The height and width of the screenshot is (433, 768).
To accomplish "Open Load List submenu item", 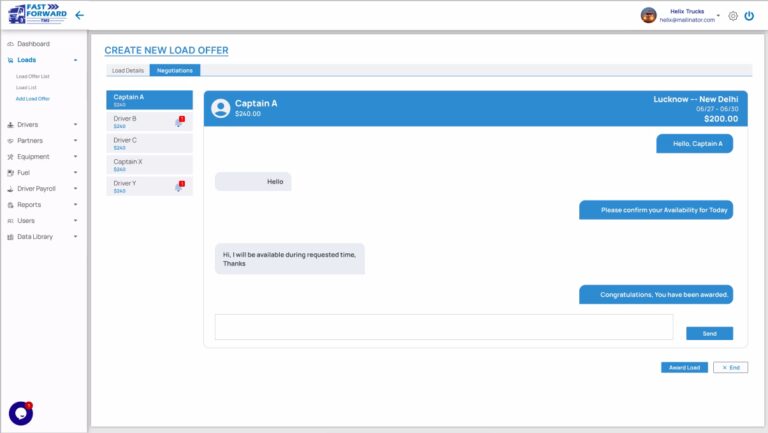I will click(26, 88).
